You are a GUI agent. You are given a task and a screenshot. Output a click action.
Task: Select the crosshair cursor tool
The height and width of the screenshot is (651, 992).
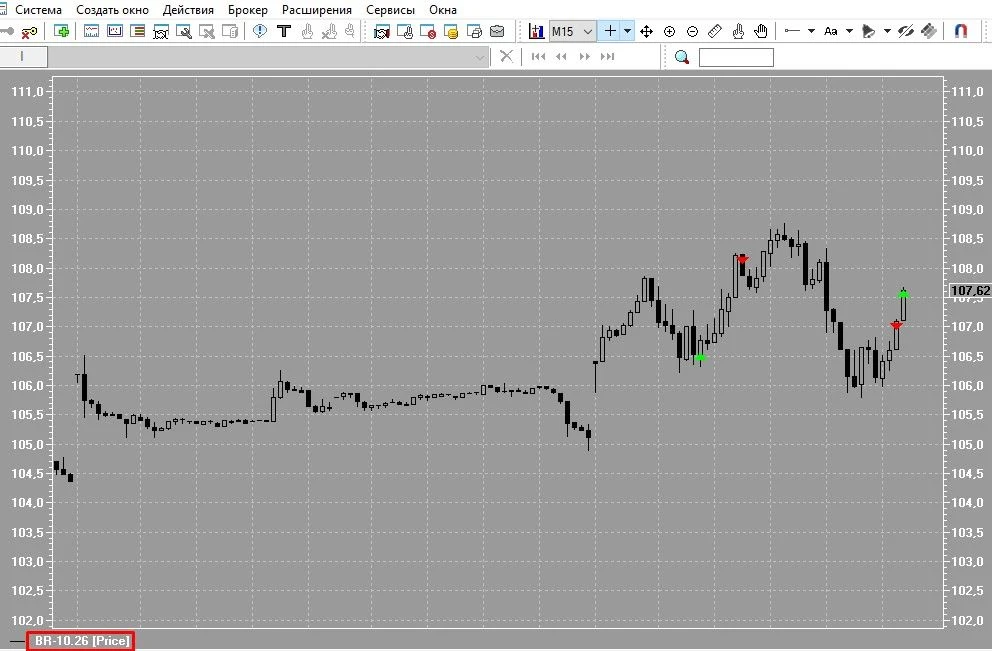point(610,31)
